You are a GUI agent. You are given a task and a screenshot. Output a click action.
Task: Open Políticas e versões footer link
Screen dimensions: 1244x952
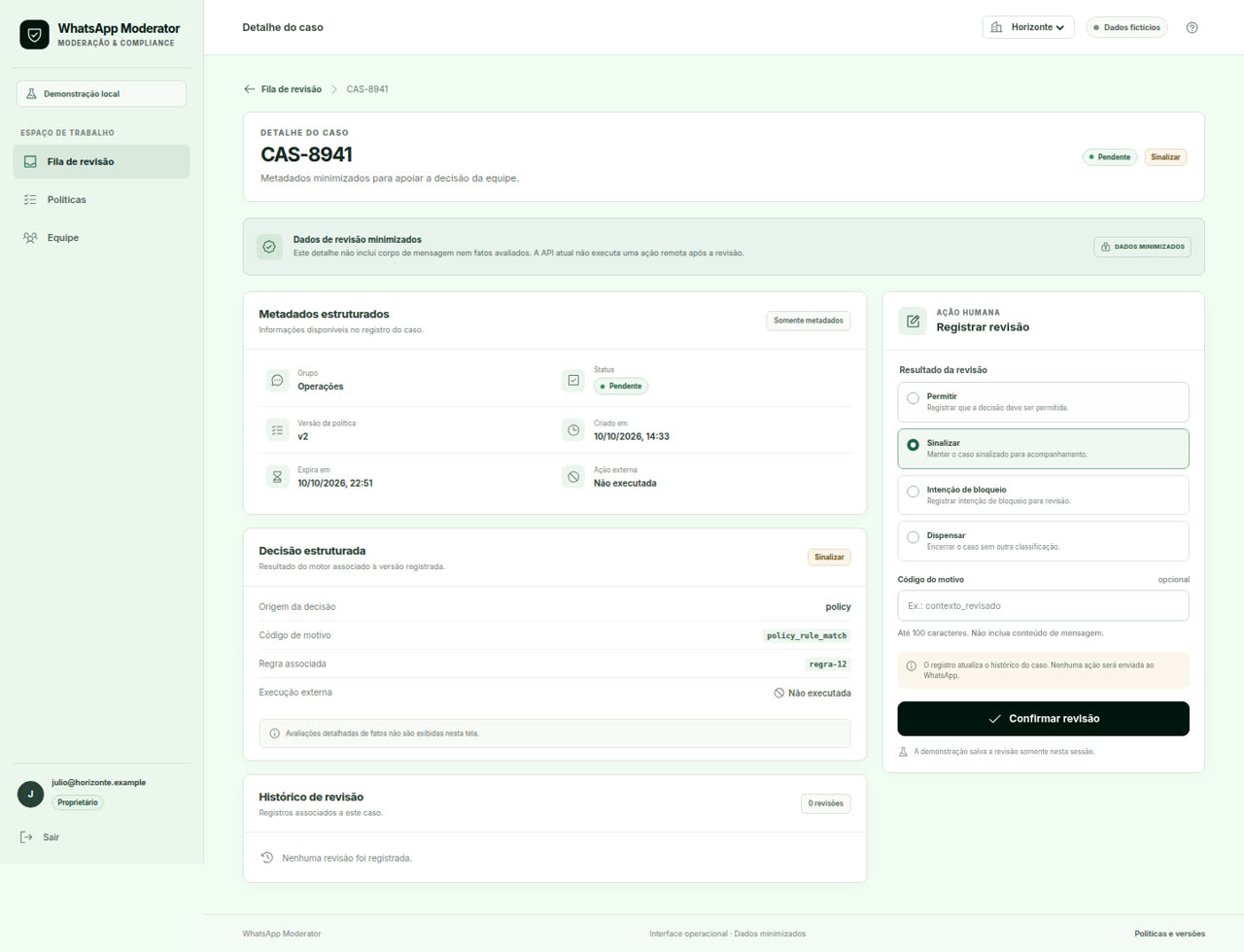point(1169,934)
